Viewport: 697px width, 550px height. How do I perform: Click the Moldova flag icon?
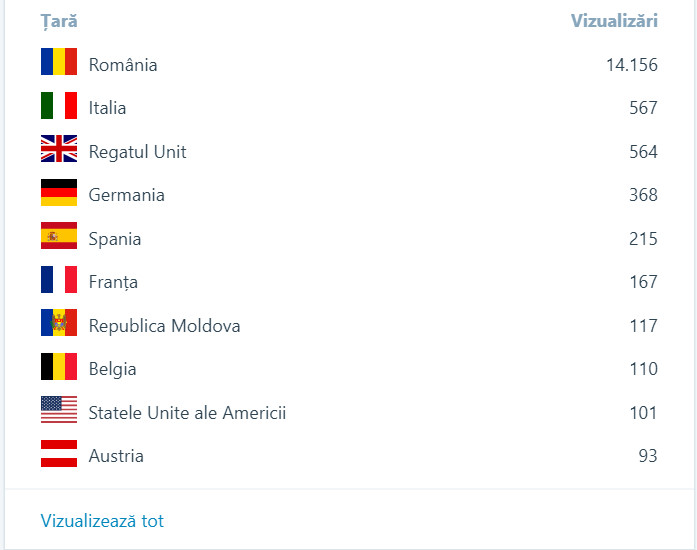pyautogui.click(x=59, y=324)
